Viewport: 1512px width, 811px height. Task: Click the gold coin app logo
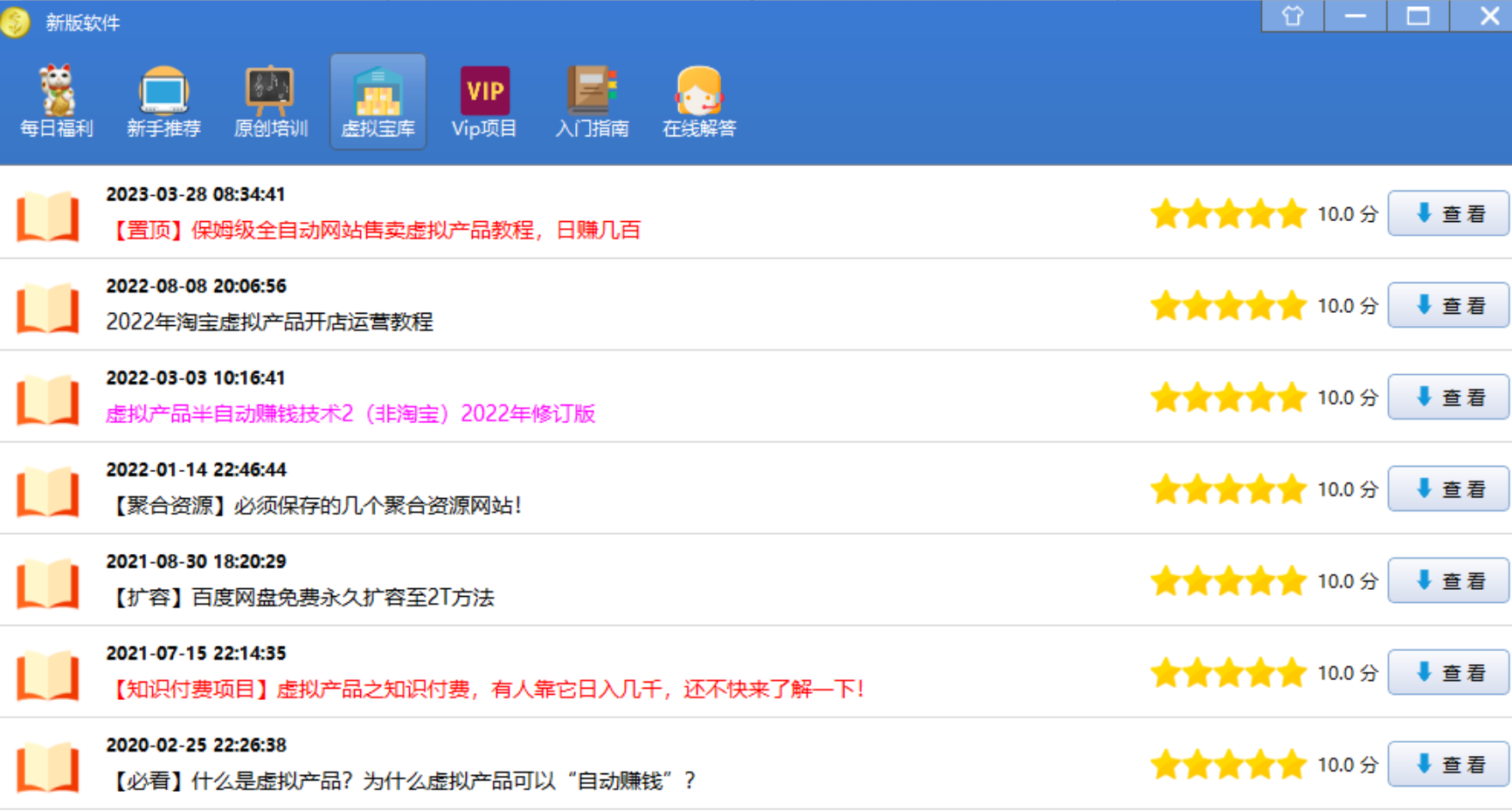pyautogui.click(x=16, y=22)
